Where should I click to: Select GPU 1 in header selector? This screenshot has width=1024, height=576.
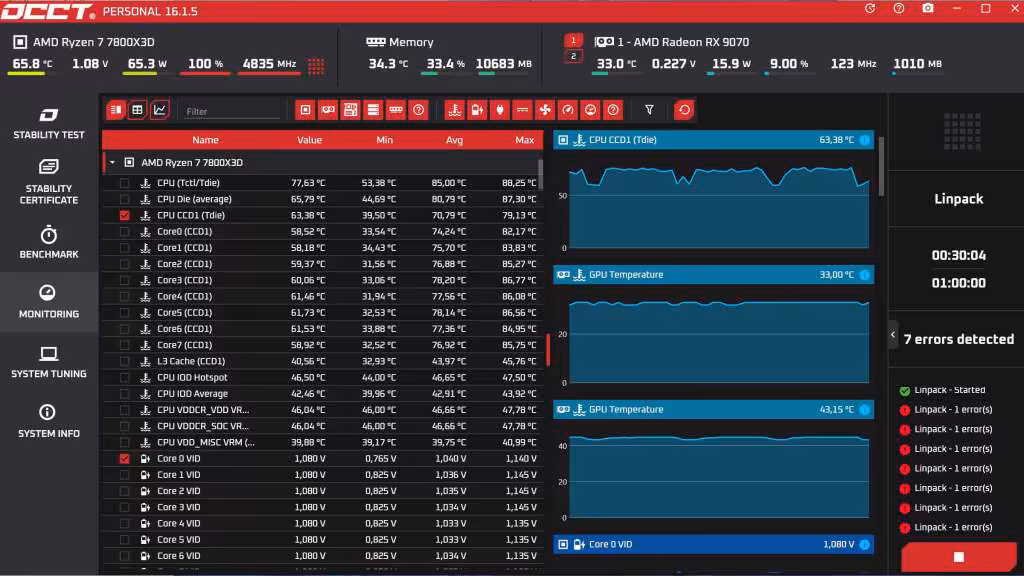[x=573, y=40]
